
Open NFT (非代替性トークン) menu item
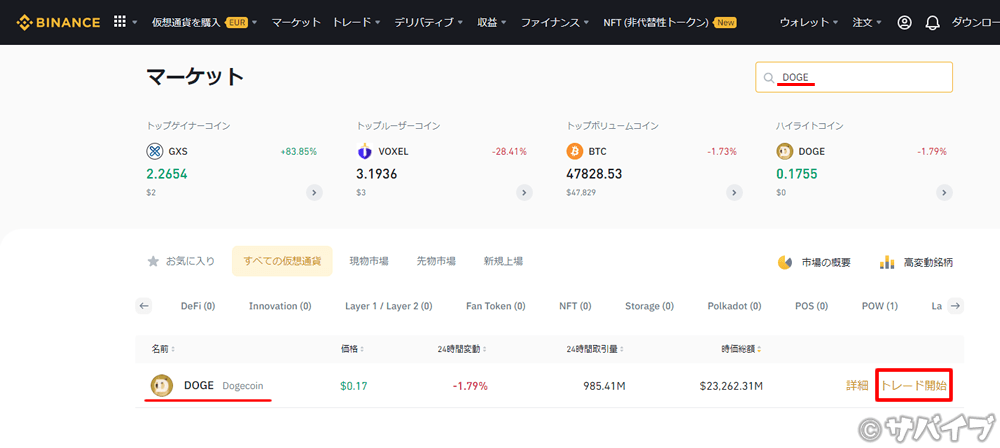(x=670, y=22)
